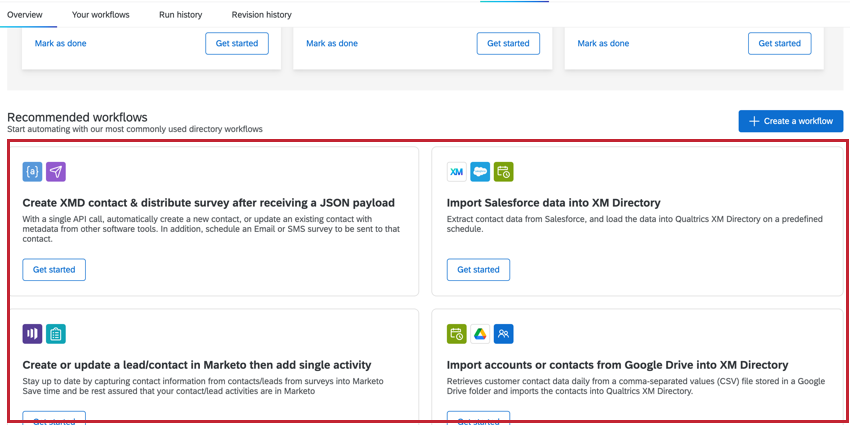
Task: Click the rightmost top Get started button
Action: tap(780, 43)
